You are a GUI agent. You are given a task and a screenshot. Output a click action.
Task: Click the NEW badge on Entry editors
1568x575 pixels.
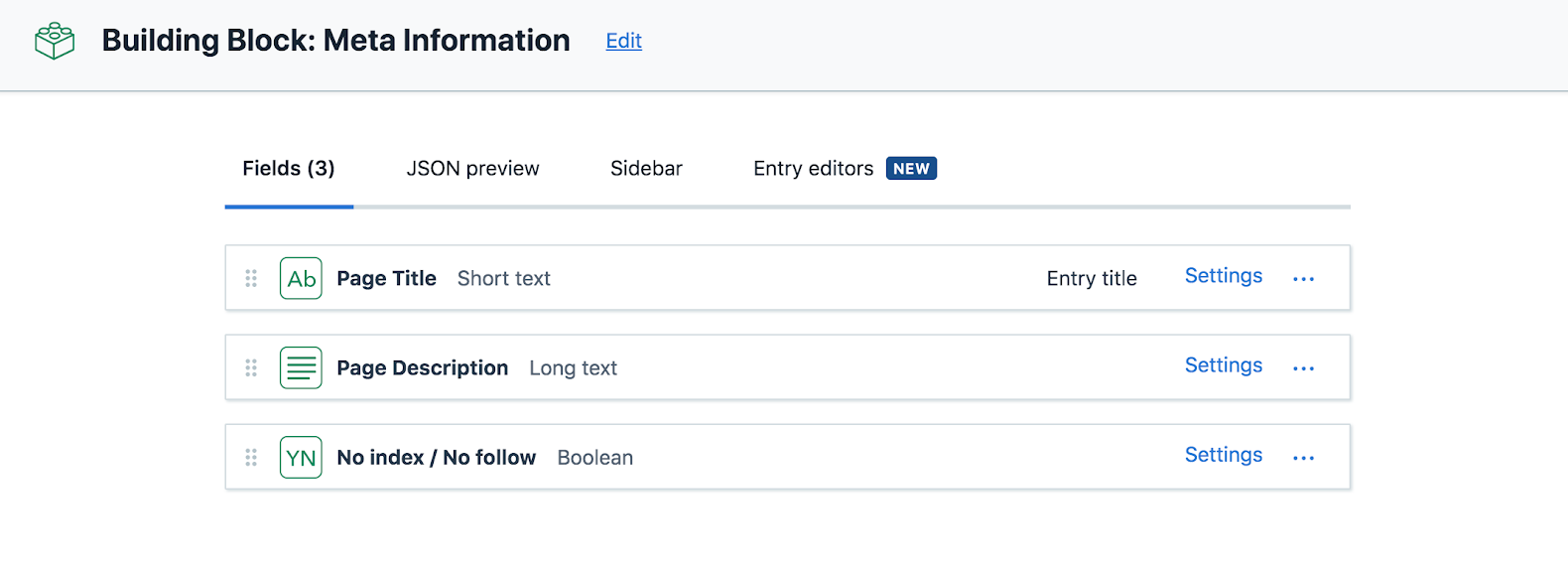pos(911,169)
